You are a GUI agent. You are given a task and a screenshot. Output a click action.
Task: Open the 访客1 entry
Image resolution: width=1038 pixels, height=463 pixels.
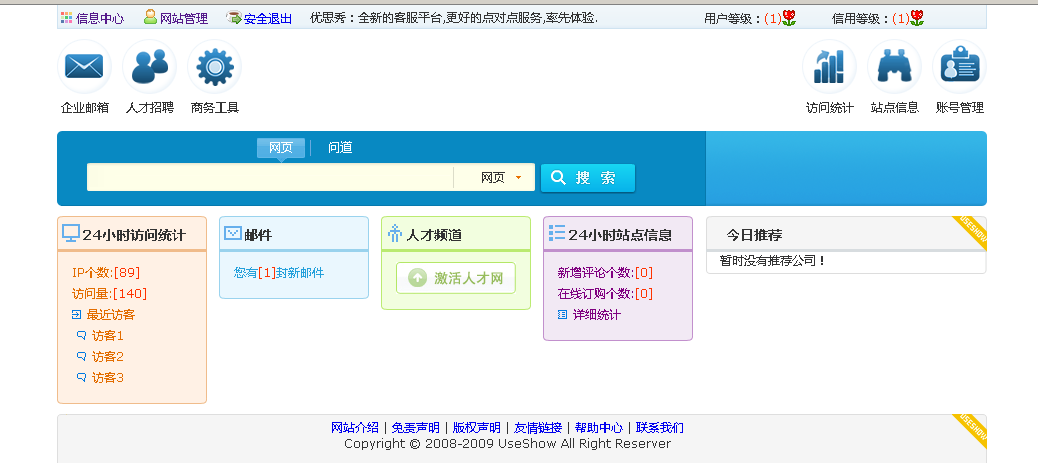click(x=108, y=336)
